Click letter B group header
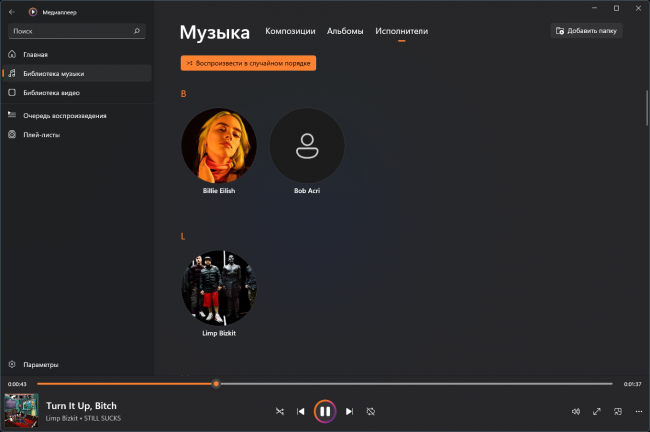This screenshot has width=650, height=432. tap(183, 94)
